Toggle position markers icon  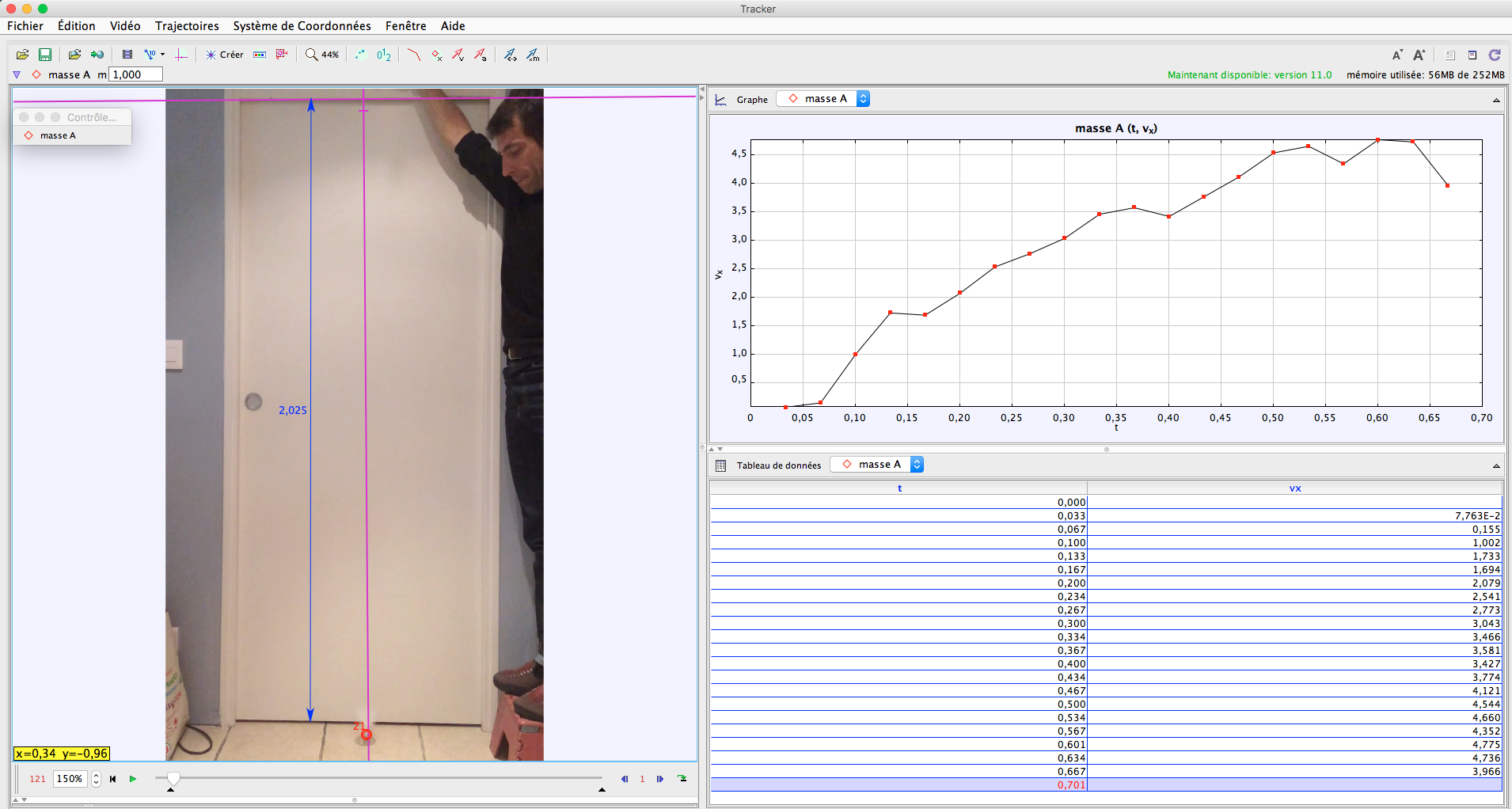(x=436, y=55)
